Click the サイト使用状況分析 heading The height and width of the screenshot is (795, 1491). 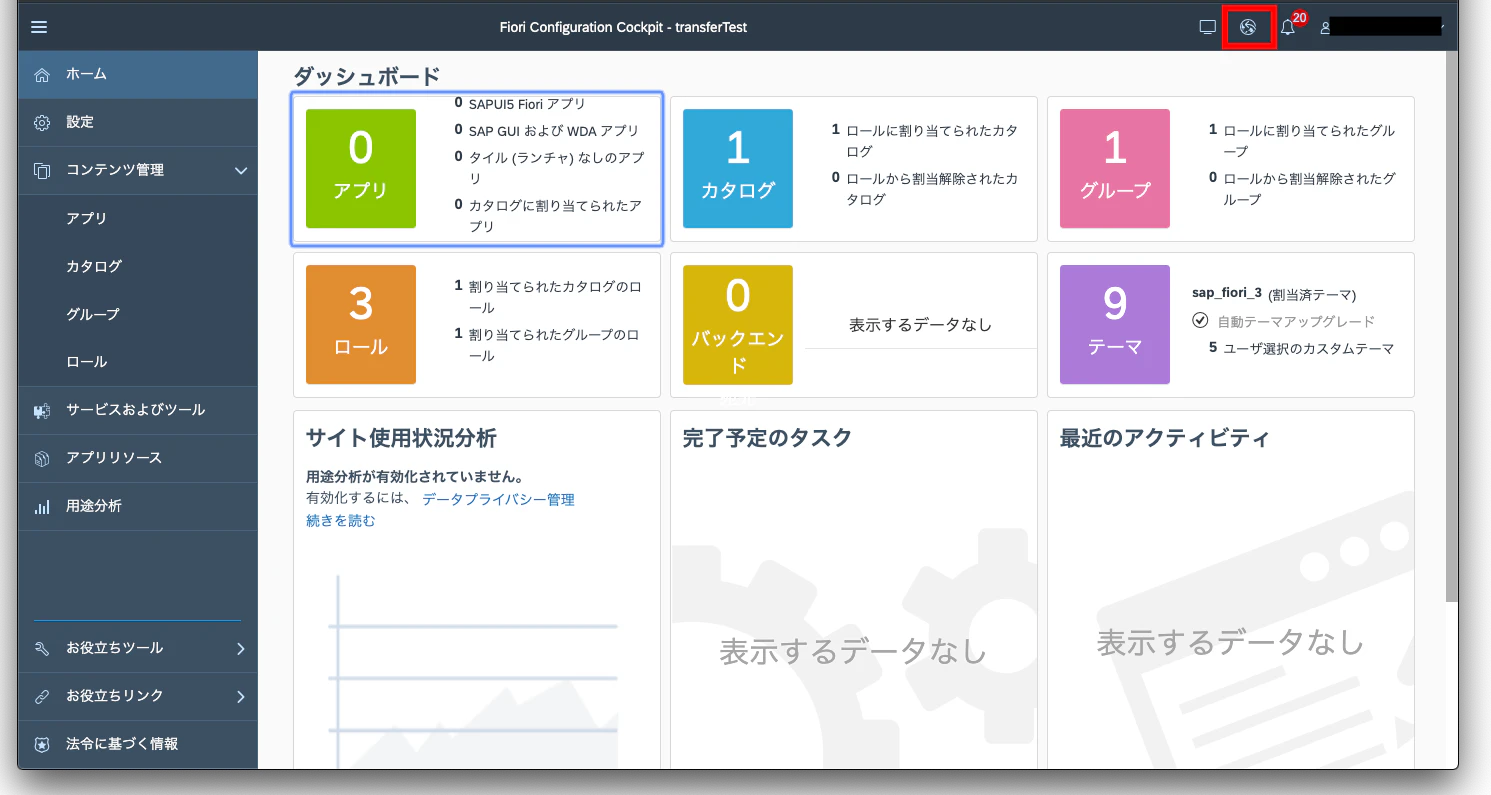[401, 438]
